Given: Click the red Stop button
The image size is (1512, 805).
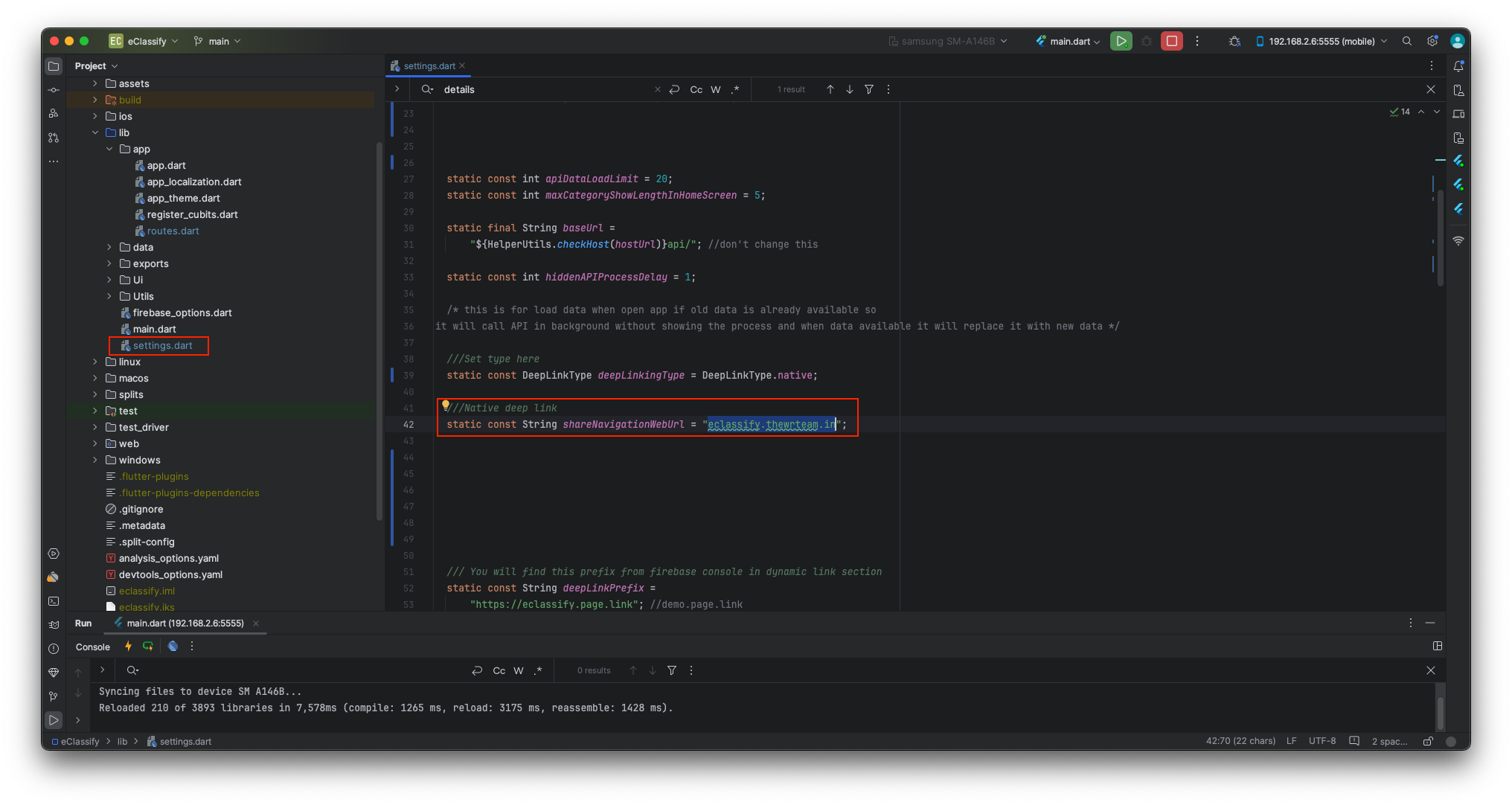Looking at the screenshot, I should coord(1172,41).
